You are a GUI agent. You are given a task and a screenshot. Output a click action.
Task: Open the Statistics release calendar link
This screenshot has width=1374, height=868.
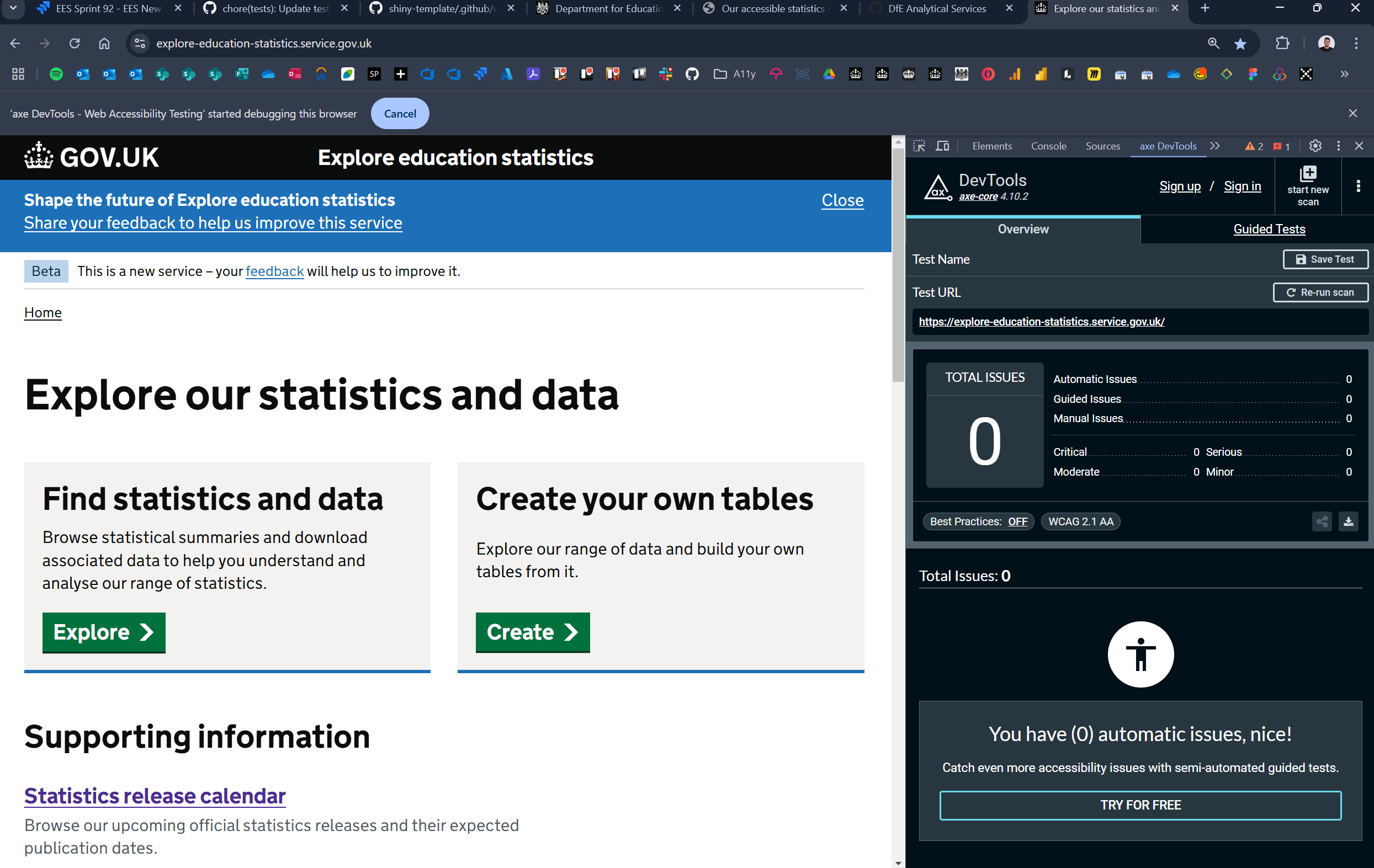(155, 796)
